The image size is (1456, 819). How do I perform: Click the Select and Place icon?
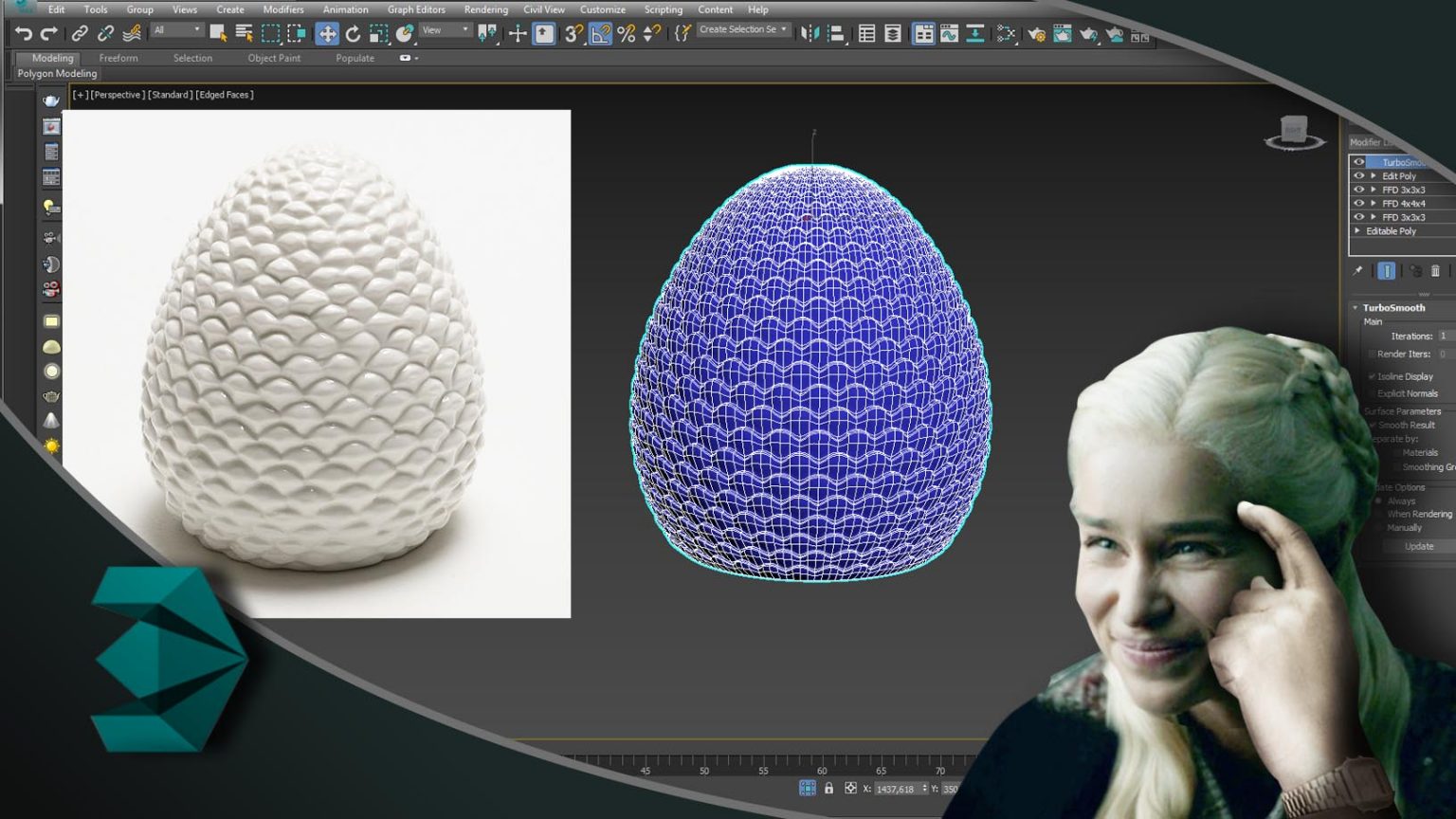(405, 34)
